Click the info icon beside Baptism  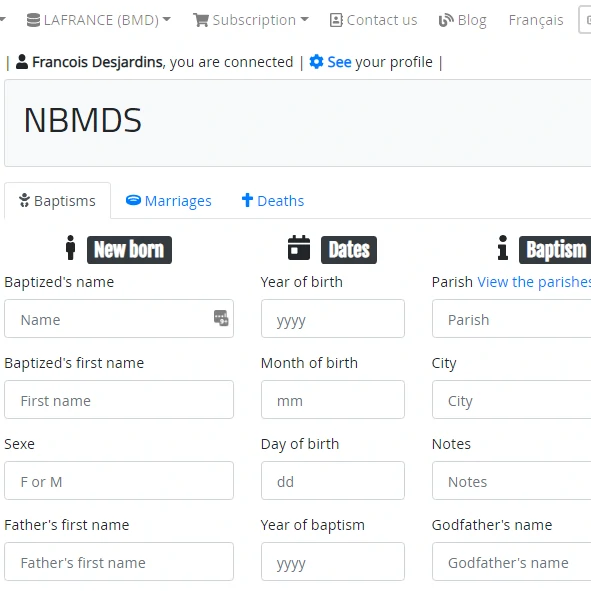pyautogui.click(x=503, y=248)
